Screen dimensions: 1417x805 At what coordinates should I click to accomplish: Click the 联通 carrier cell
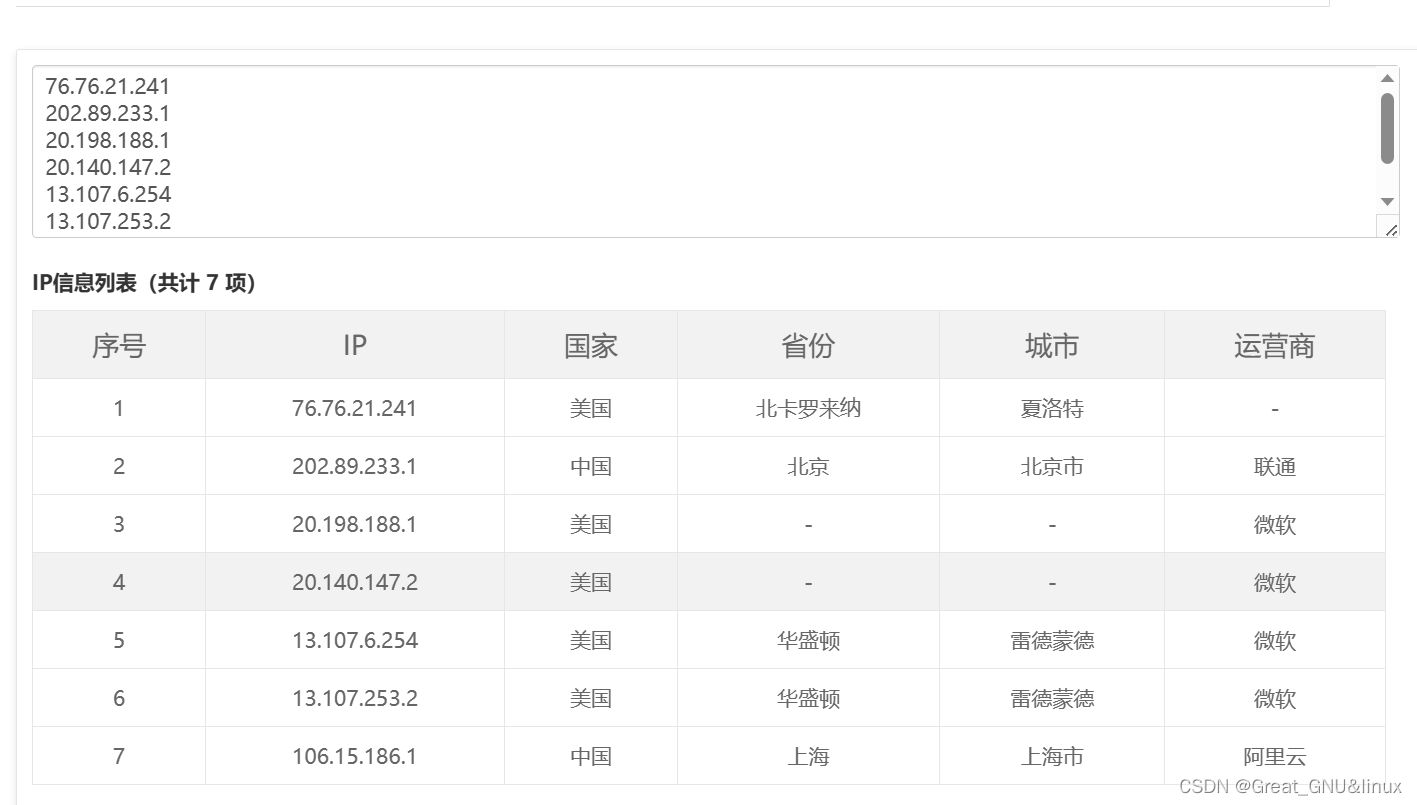1275,466
